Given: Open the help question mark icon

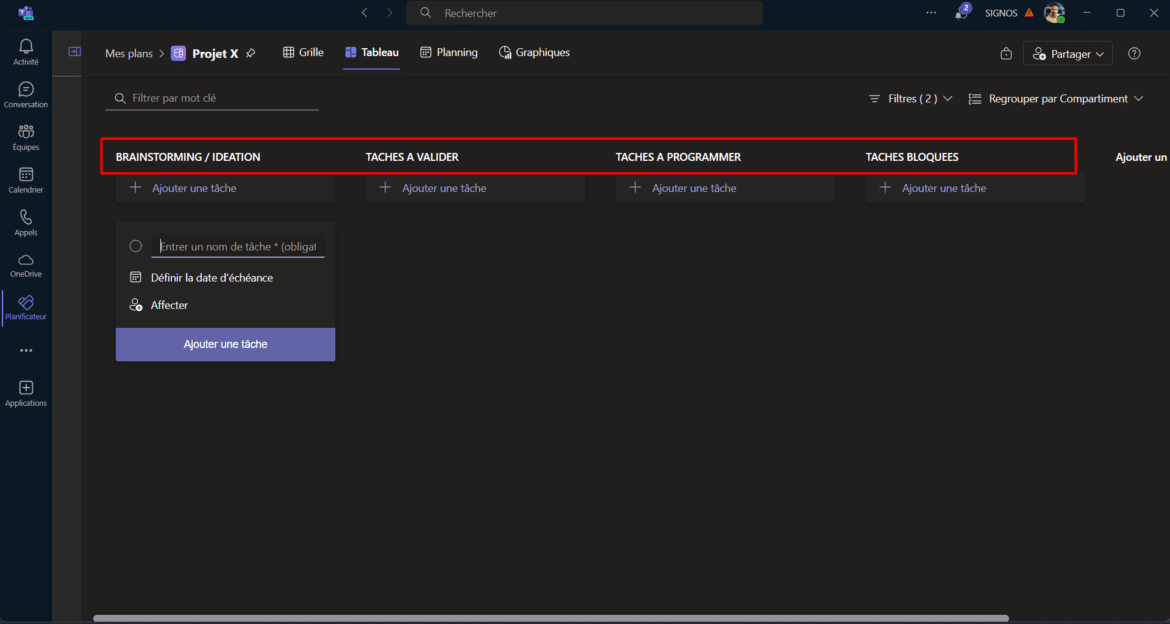Looking at the screenshot, I should coord(1134,54).
